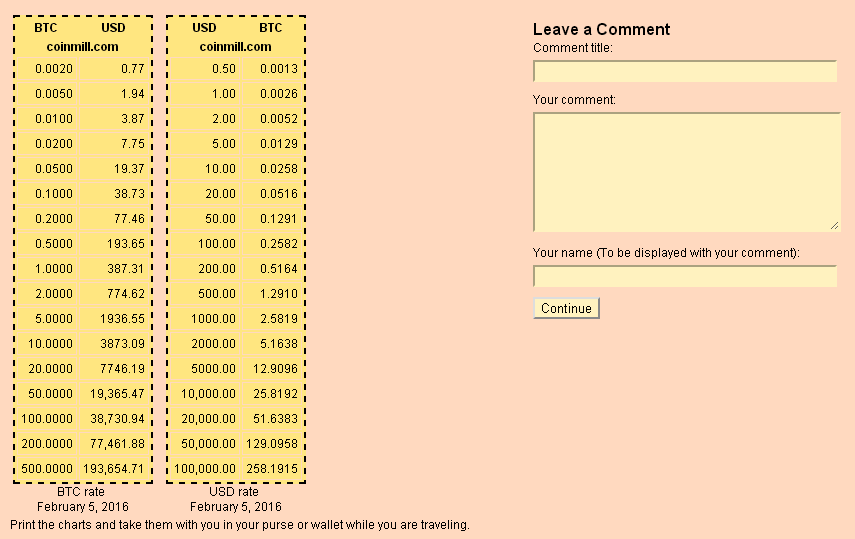Select the 0.5164 BTC value

click(x=279, y=269)
